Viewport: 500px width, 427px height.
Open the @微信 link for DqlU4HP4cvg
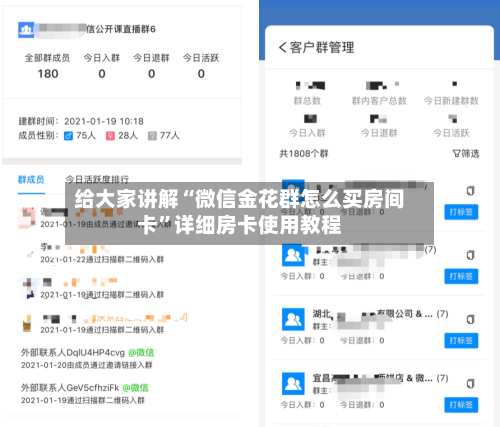(x=141, y=353)
